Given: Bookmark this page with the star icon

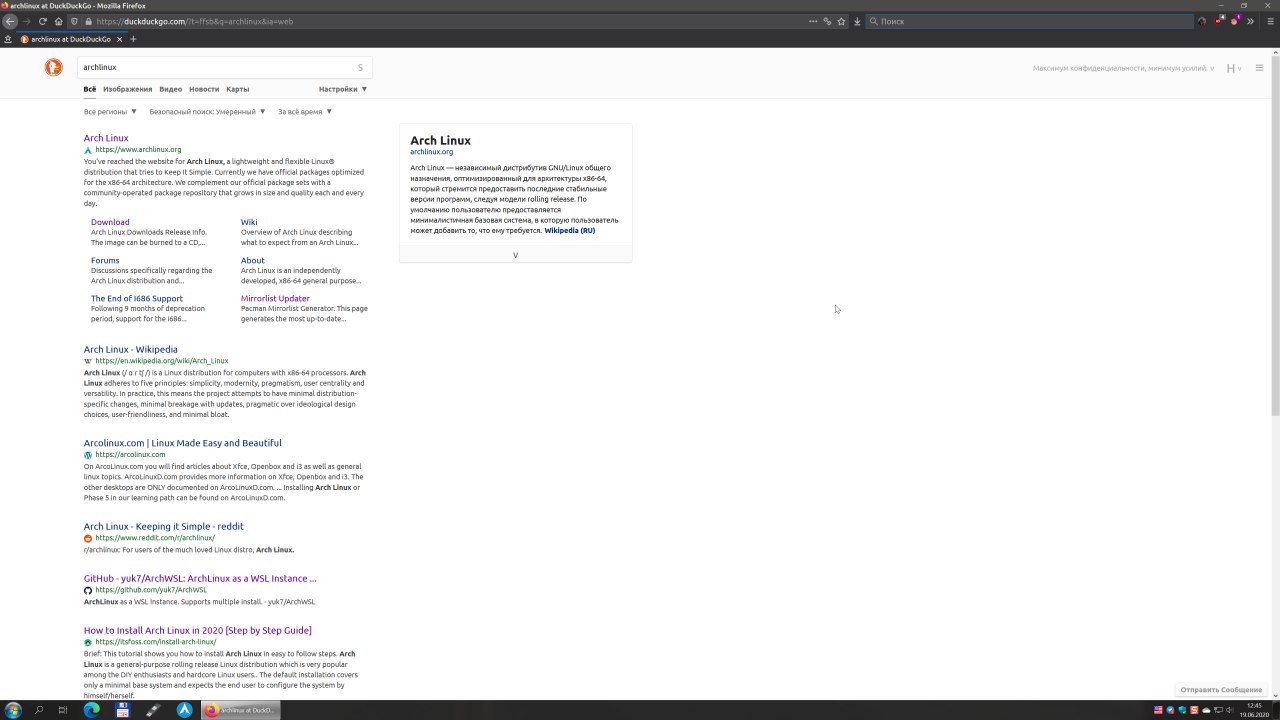Looking at the screenshot, I should coord(841,21).
